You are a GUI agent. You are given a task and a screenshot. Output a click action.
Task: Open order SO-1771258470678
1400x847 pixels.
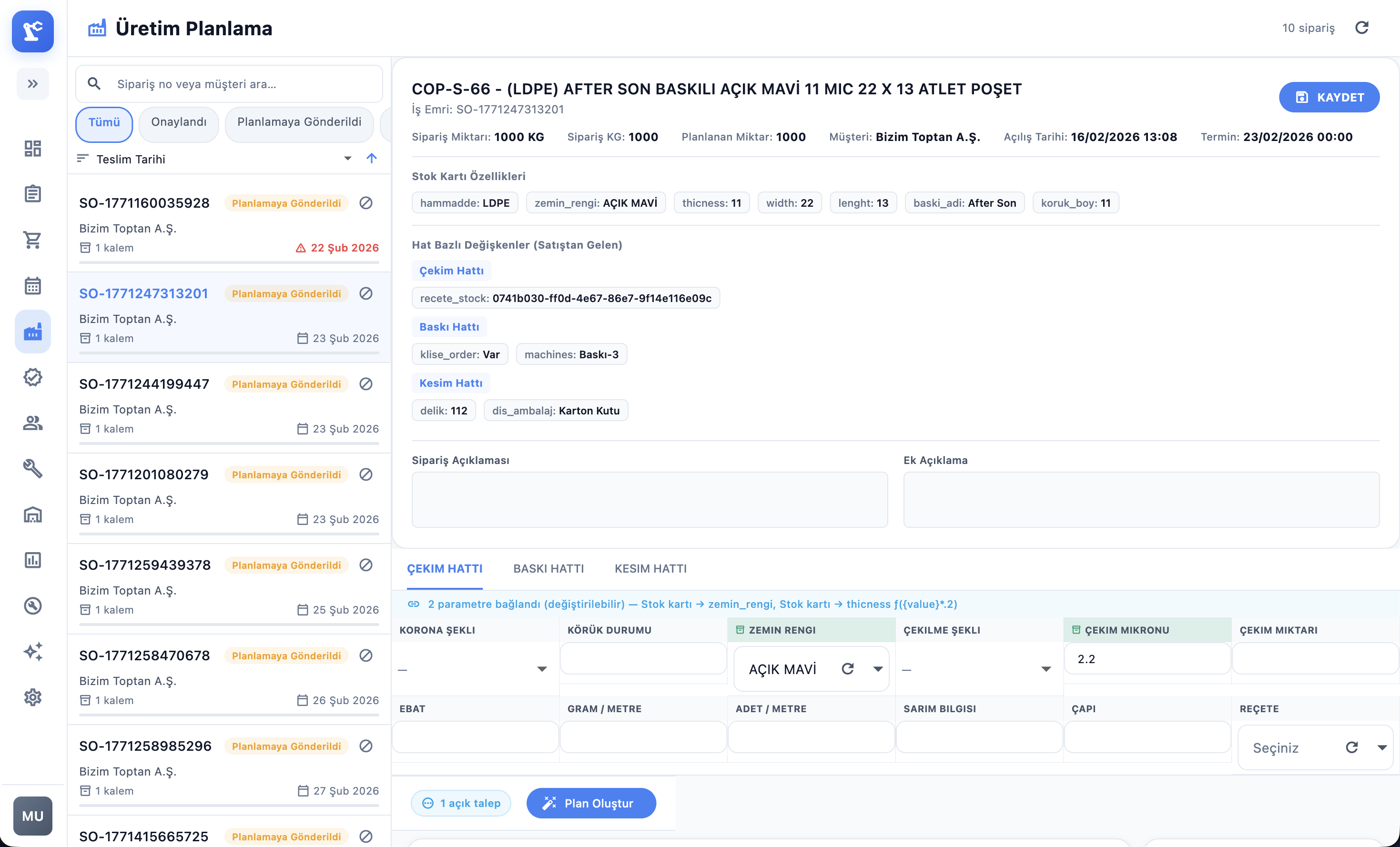pos(229,678)
